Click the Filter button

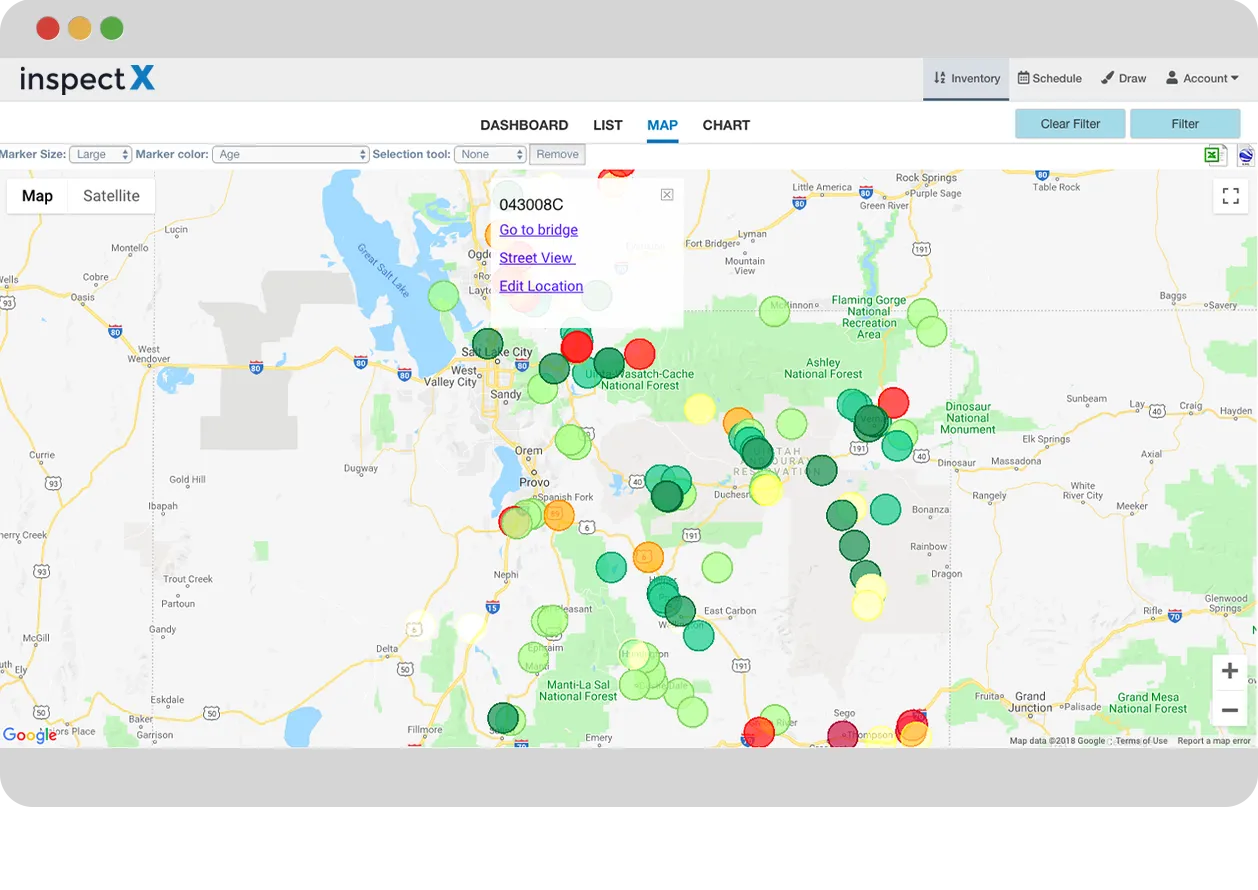pyautogui.click(x=1185, y=124)
